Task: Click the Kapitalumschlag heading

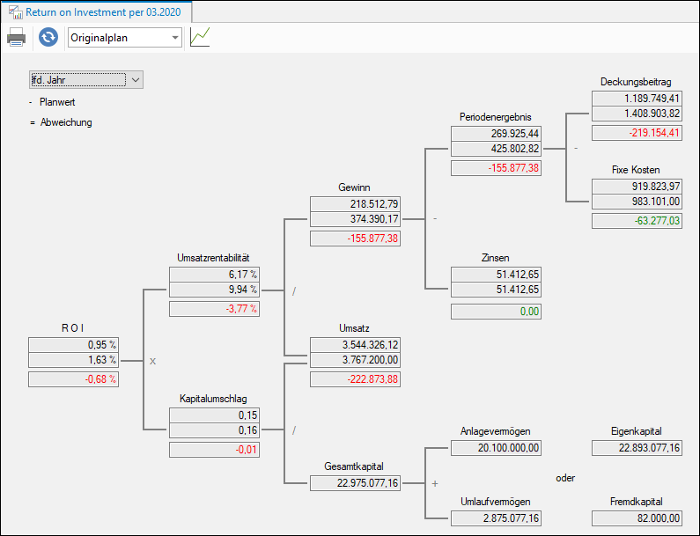Action: point(213,399)
